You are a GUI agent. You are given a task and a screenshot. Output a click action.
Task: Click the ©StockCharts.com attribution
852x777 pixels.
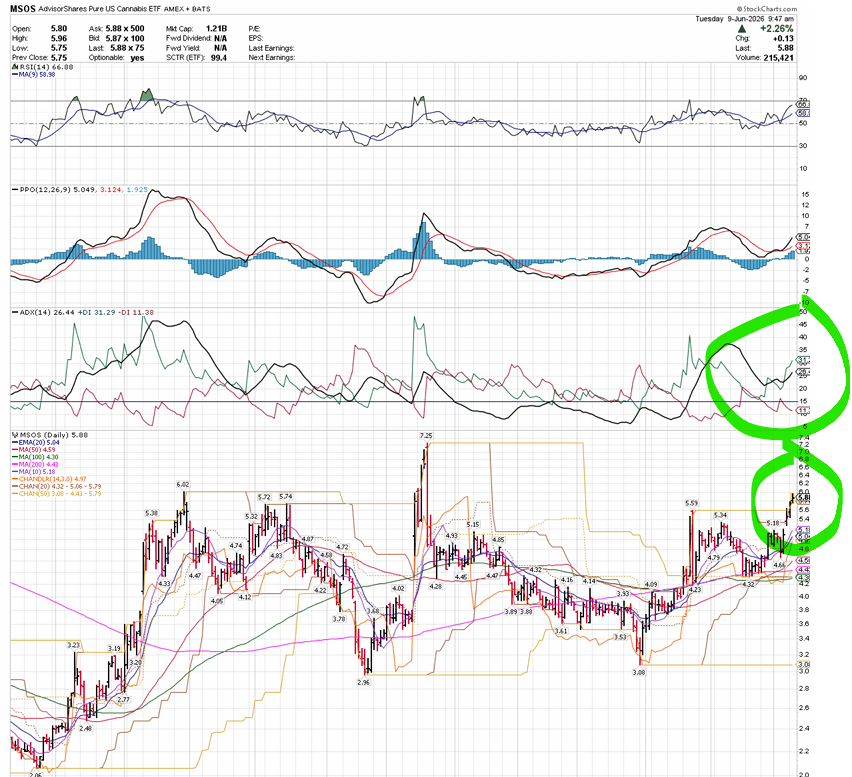point(767,9)
